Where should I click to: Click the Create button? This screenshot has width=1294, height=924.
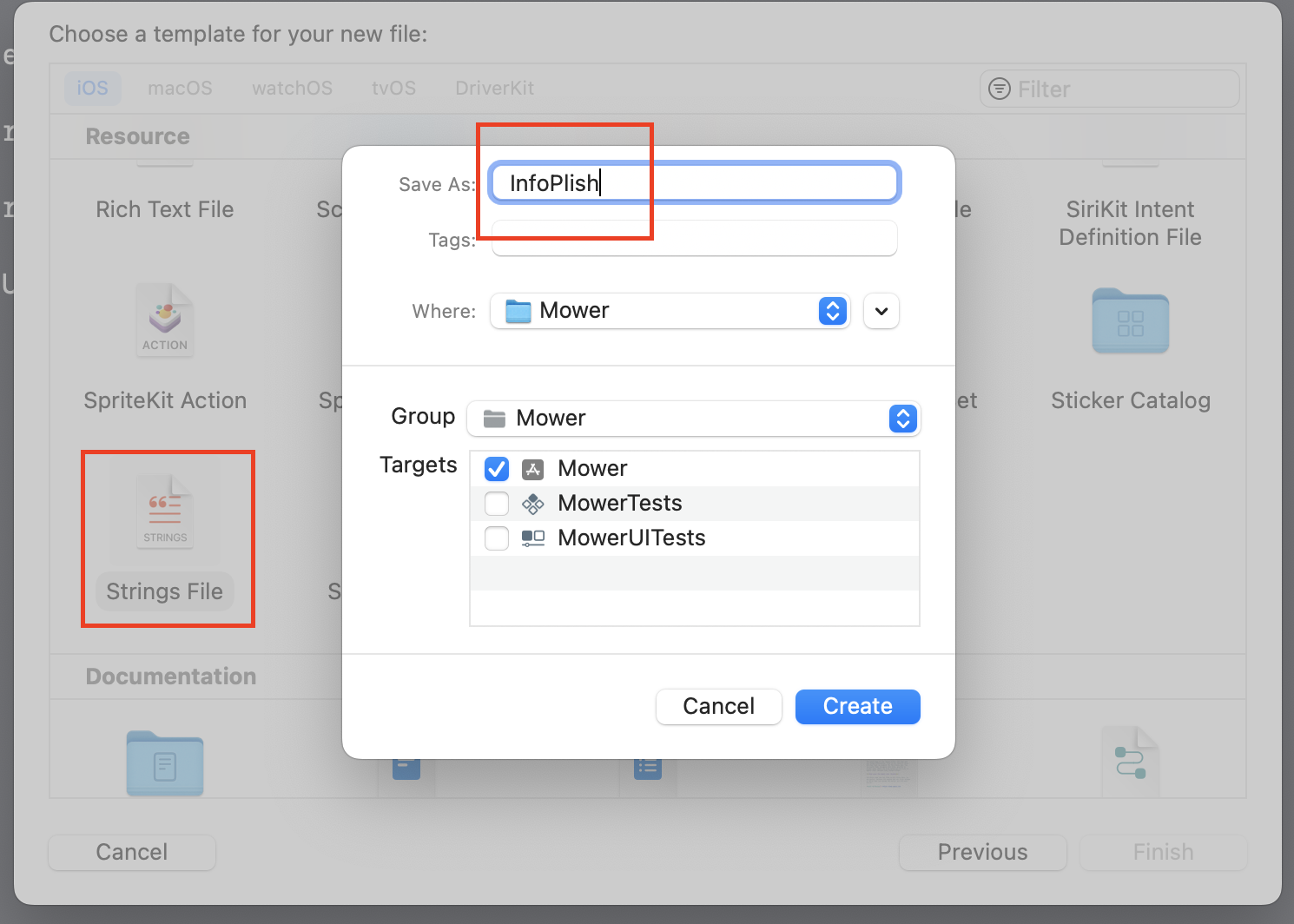click(858, 706)
